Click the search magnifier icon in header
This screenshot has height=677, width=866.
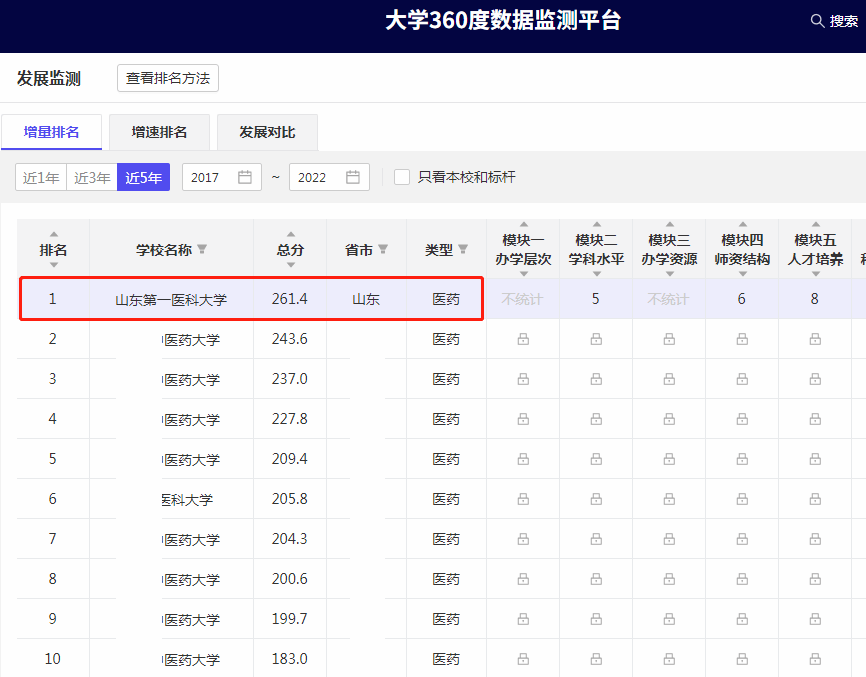coord(817,21)
